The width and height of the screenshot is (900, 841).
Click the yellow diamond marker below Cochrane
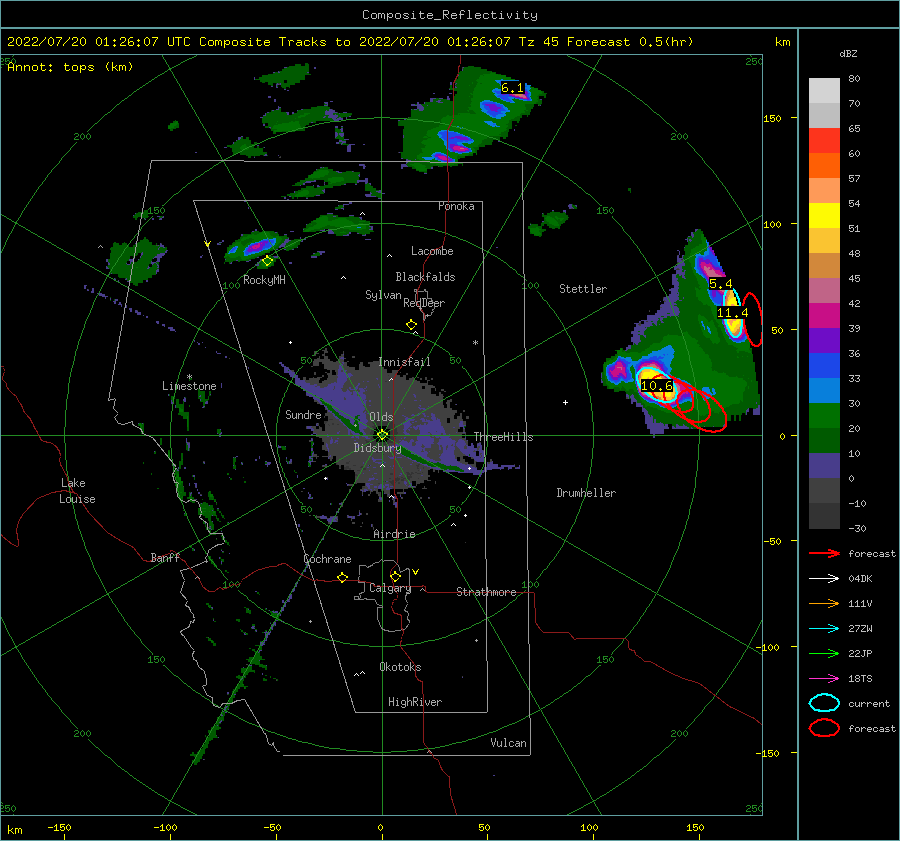pyautogui.click(x=343, y=577)
